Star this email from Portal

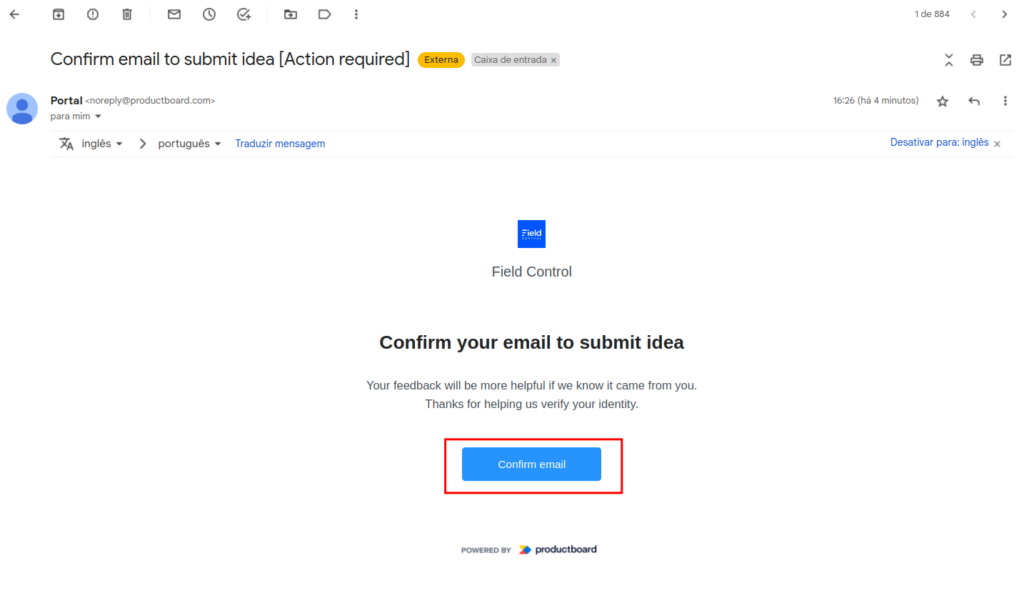pos(942,101)
